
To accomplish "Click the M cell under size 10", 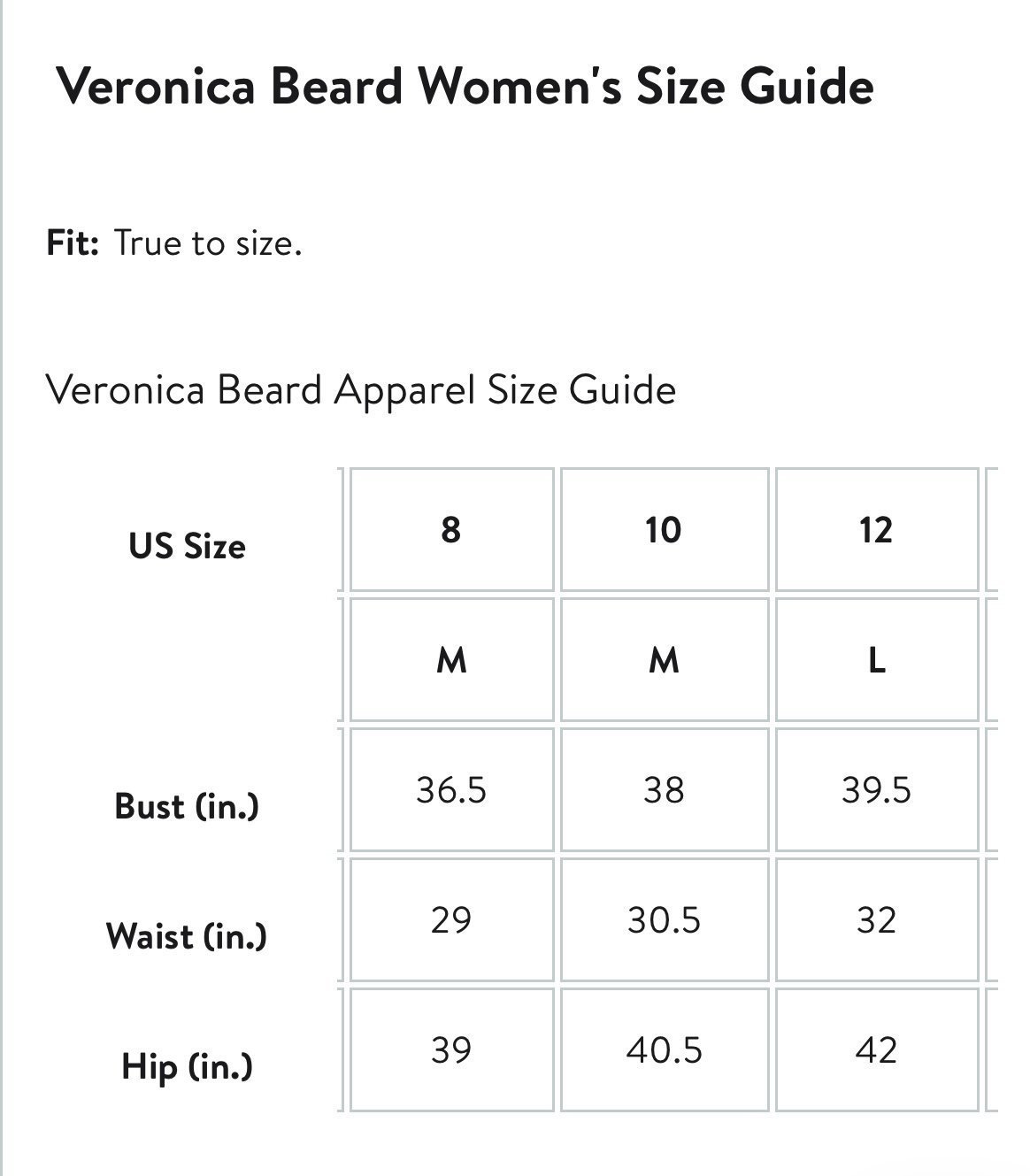I will pos(664,659).
